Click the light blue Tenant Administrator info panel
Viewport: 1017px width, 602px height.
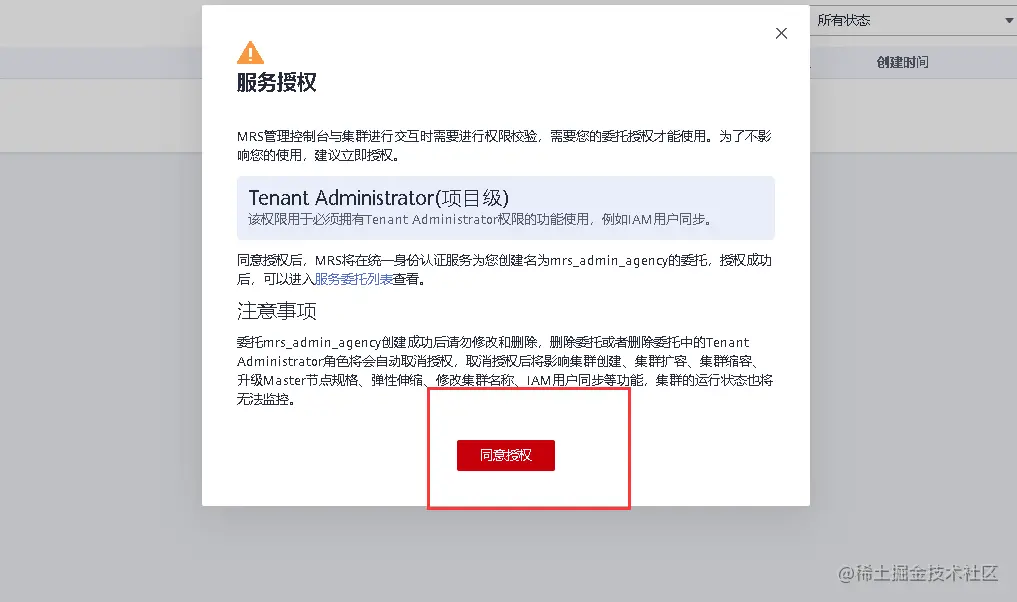point(506,208)
